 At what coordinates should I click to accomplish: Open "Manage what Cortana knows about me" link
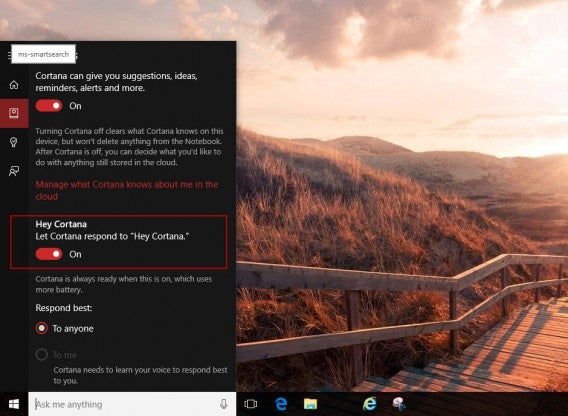tap(127, 190)
